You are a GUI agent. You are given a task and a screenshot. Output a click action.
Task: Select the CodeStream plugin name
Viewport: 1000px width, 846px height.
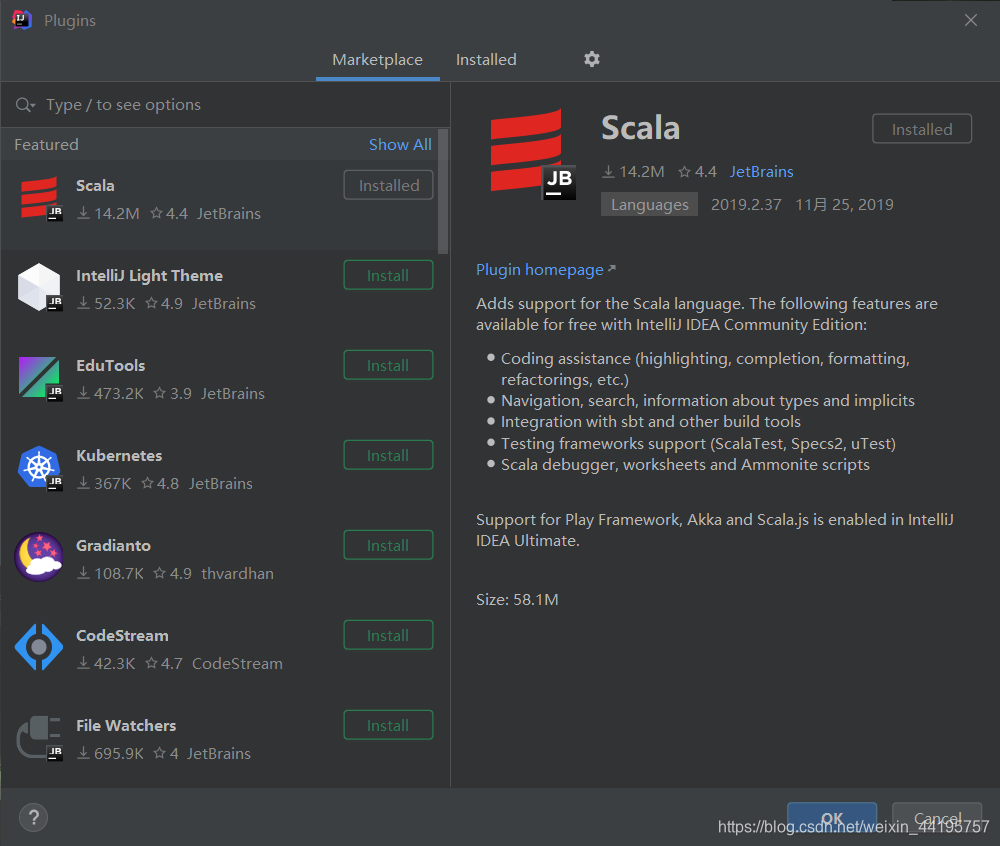point(122,635)
